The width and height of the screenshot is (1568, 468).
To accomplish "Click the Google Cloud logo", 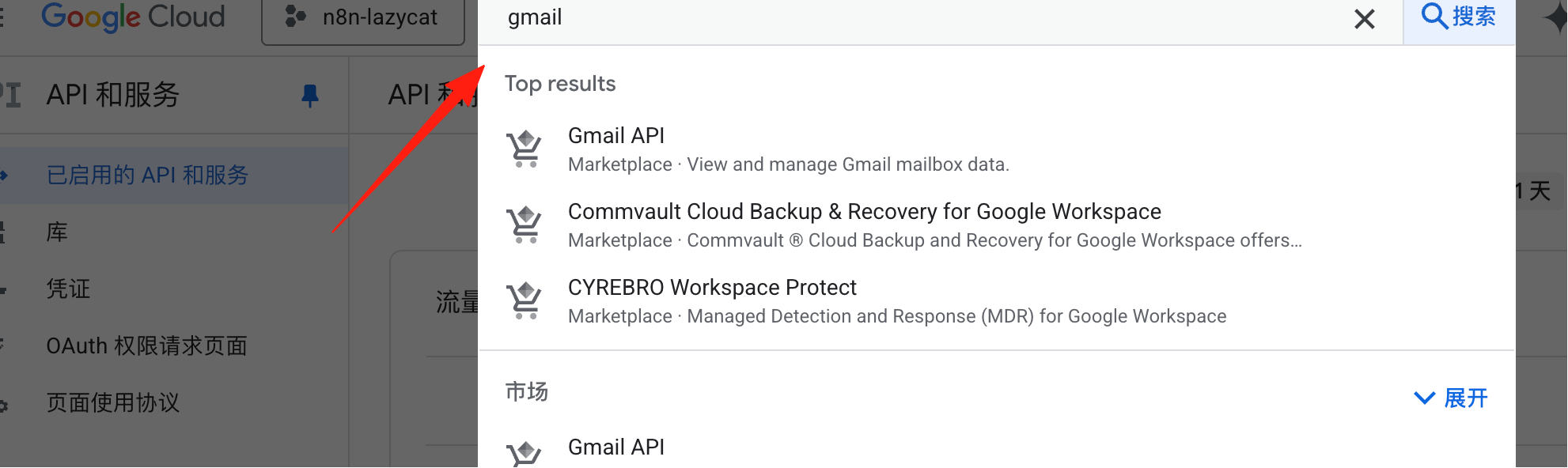I will pyautogui.click(x=133, y=17).
